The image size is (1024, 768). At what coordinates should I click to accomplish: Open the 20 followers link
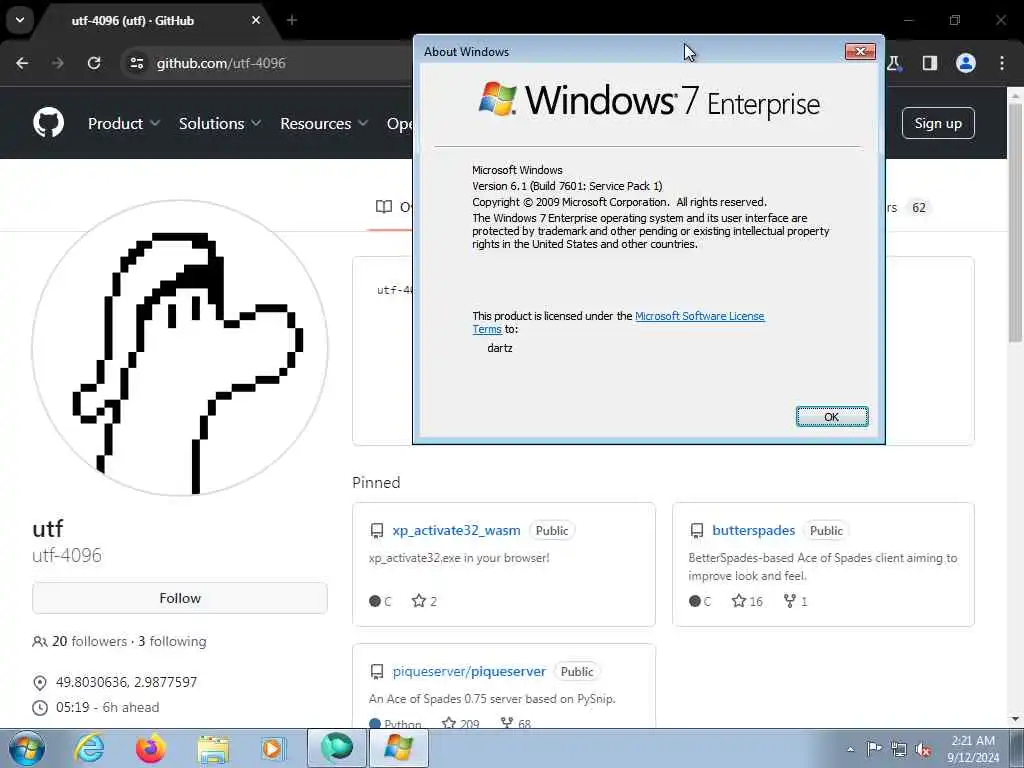pyautogui.click(x=89, y=641)
